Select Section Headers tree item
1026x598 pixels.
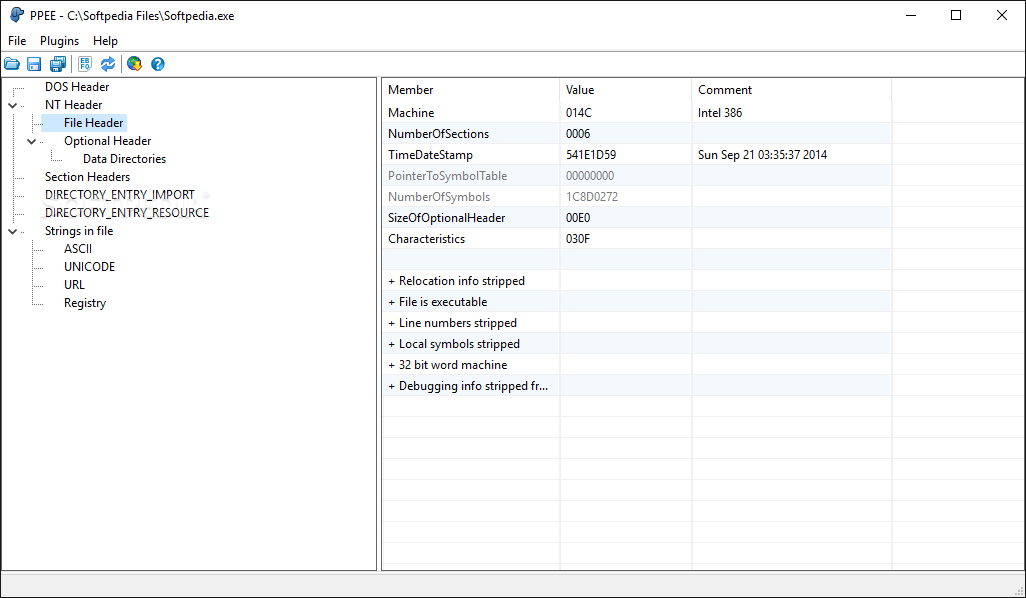coord(87,177)
